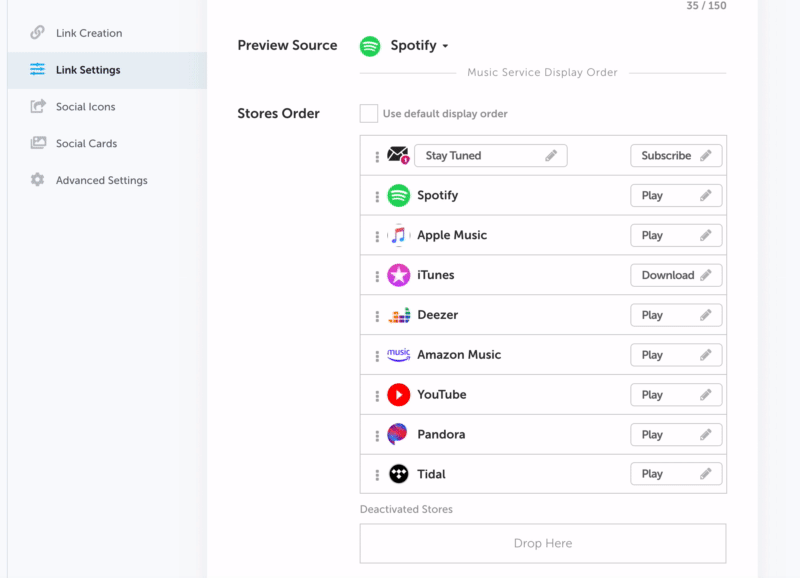The width and height of the screenshot is (800, 578).
Task: Click the Drop Here deactivated stores box
Action: [543, 543]
